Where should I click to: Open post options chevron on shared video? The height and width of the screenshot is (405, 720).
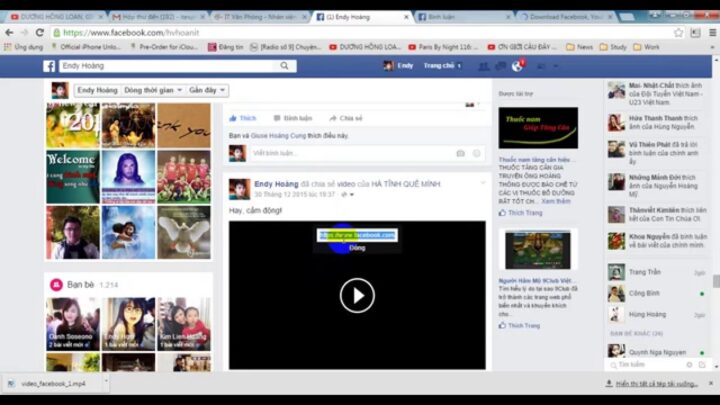pos(483,183)
